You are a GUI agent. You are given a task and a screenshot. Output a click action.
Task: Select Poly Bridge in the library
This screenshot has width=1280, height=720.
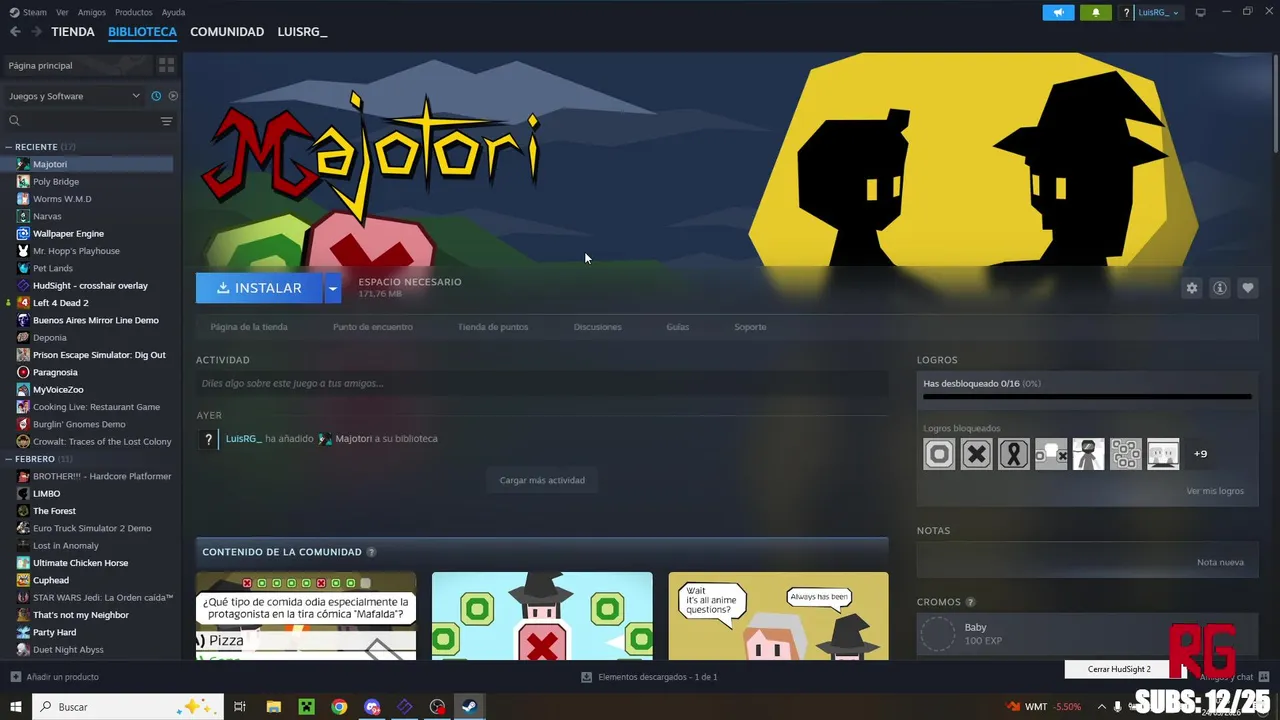point(56,181)
